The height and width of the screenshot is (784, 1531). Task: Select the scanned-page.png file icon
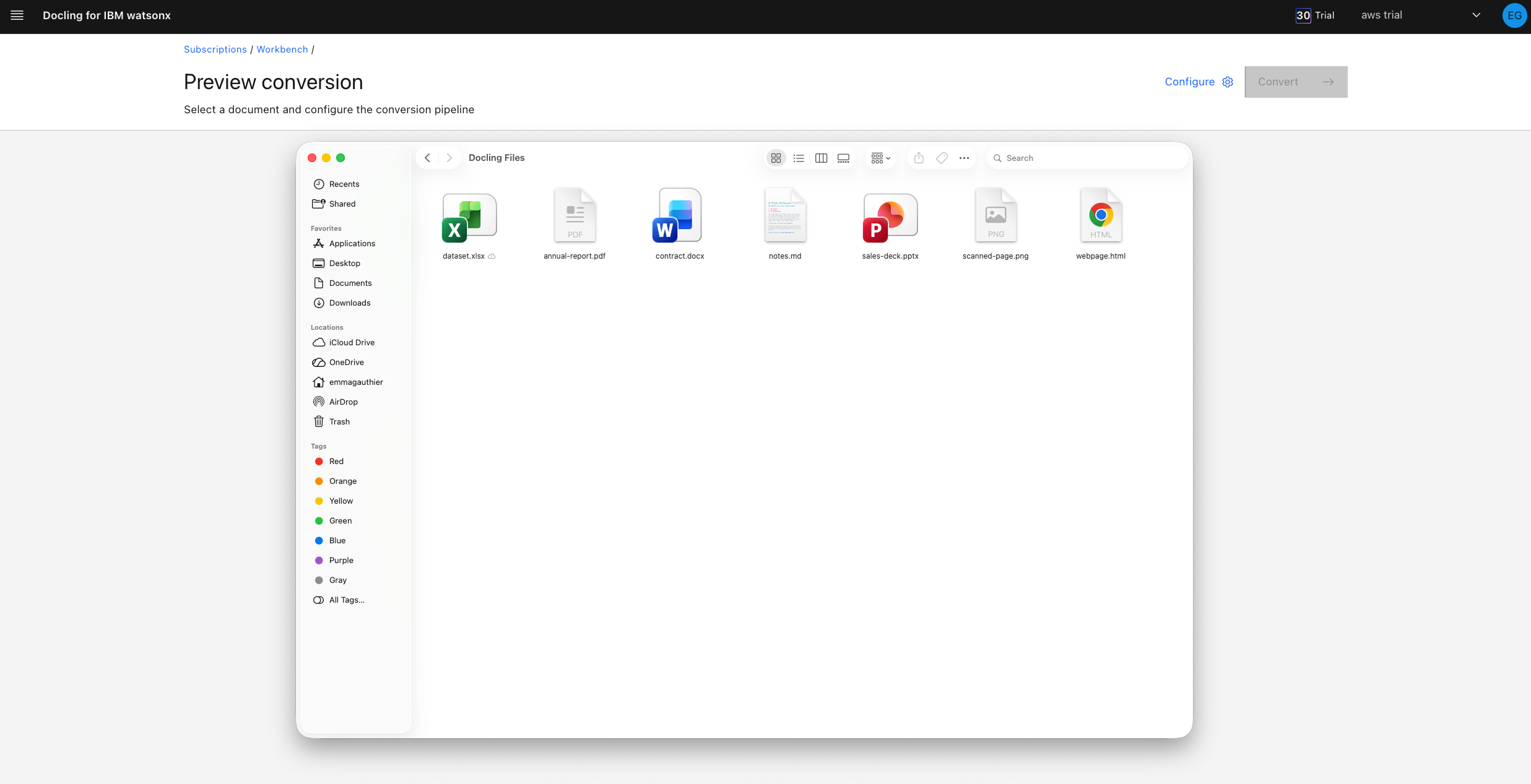(x=995, y=215)
